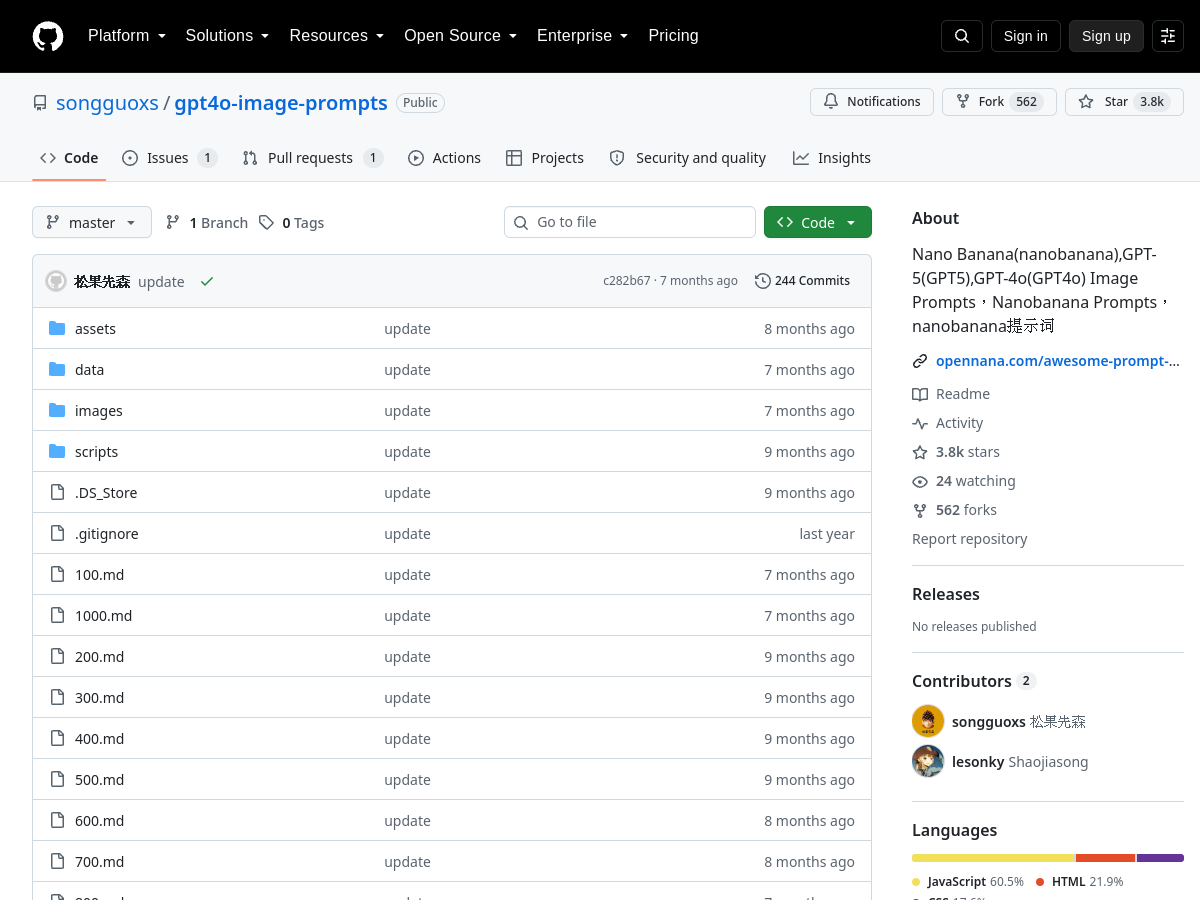
Task: Open the 300.md file
Action: (x=99, y=698)
